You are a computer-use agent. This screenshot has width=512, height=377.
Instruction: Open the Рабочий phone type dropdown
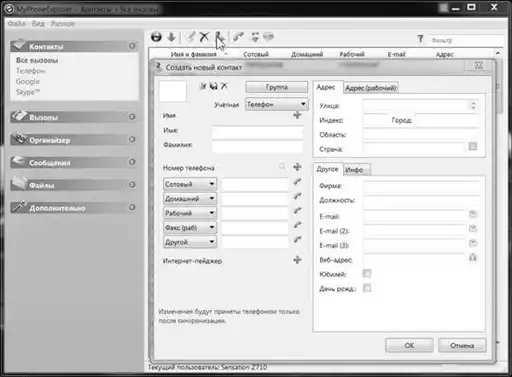click(190, 213)
